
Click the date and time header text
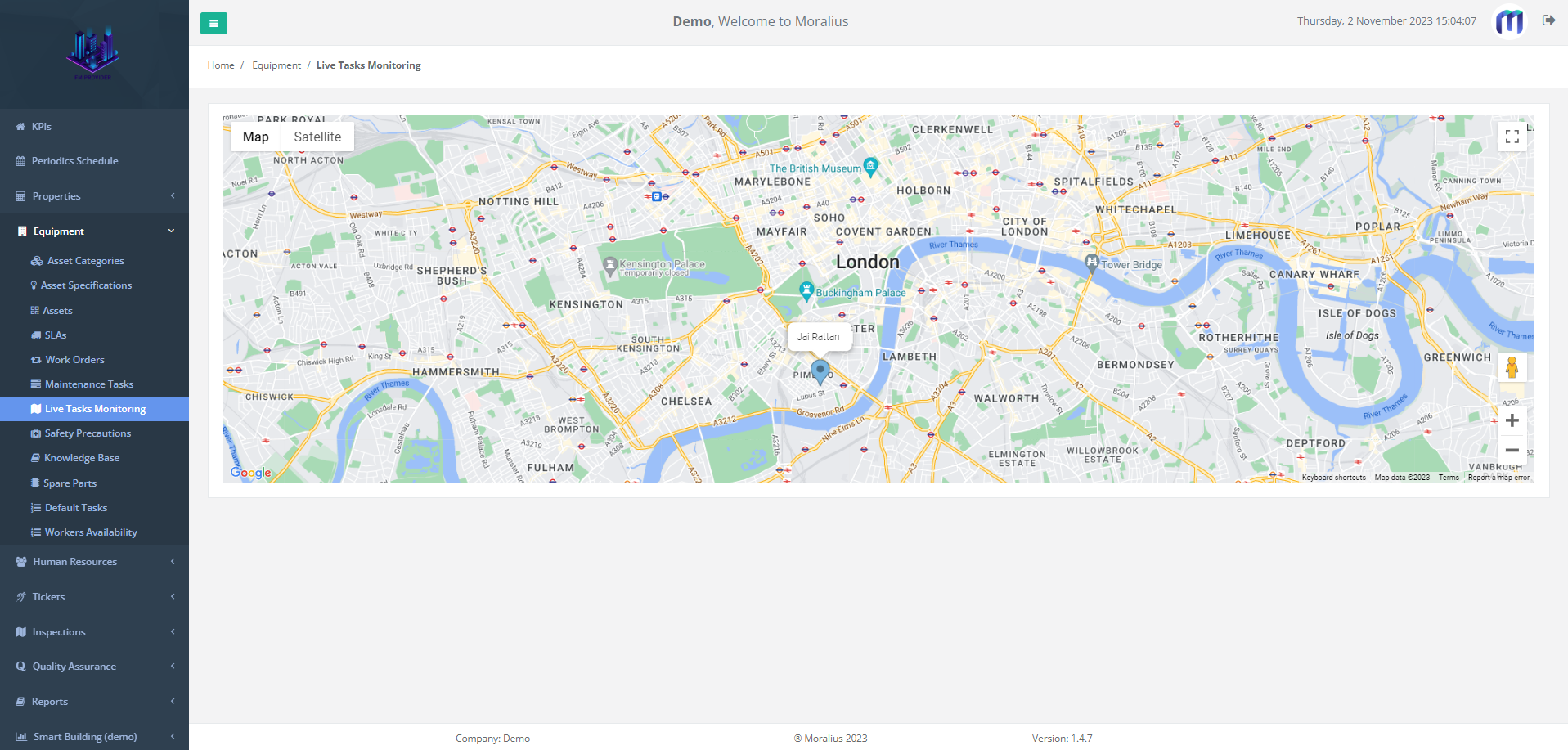click(1386, 21)
